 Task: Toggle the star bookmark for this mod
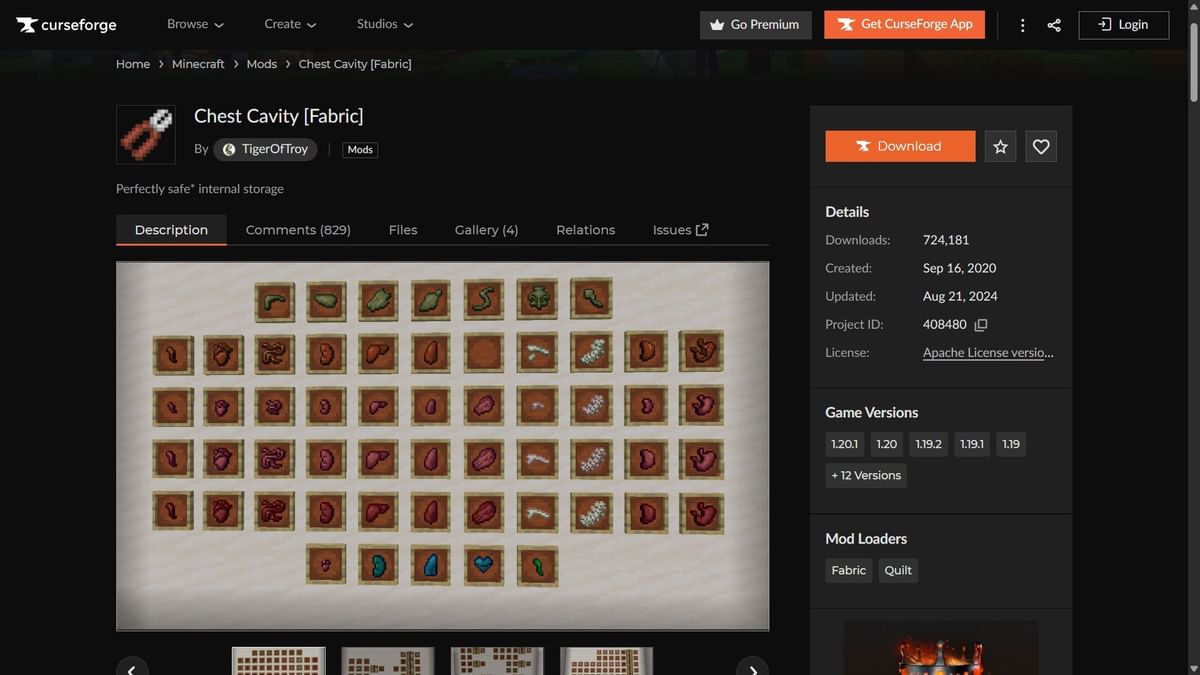click(1000, 146)
